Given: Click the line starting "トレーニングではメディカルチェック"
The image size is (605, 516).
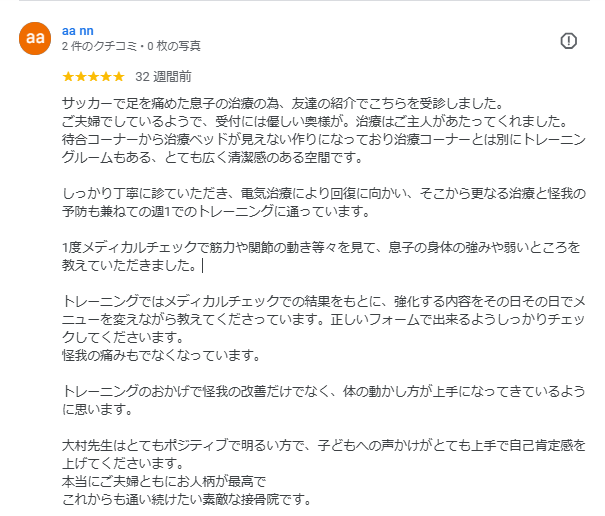Looking at the screenshot, I should pos(322,300).
